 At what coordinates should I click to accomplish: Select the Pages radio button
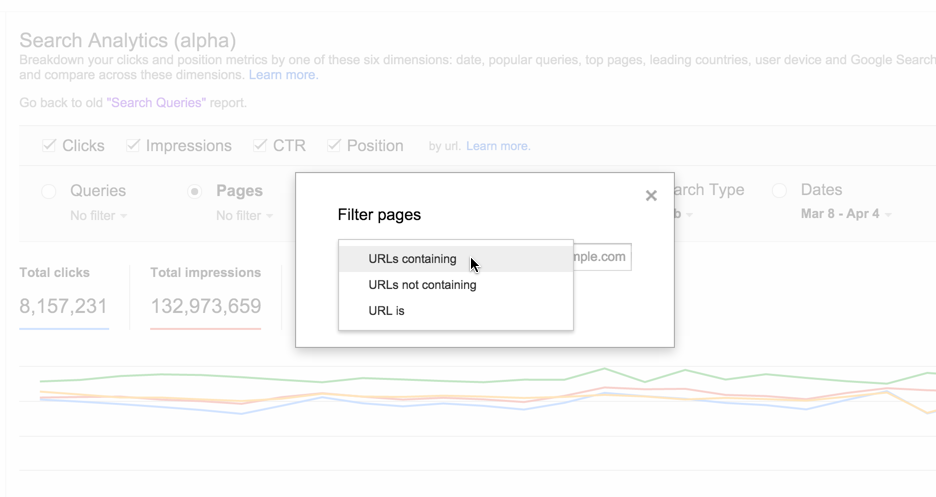click(196, 191)
